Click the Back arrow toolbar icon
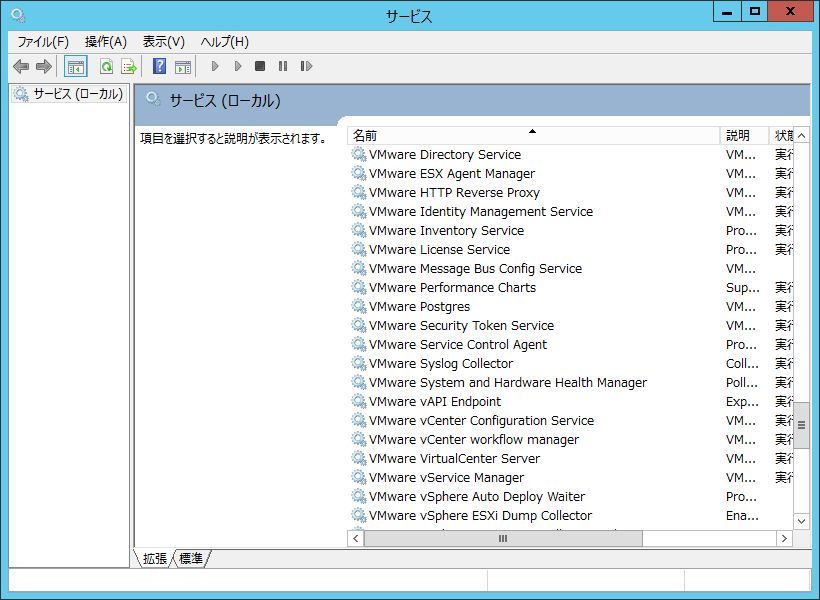 pyautogui.click(x=21, y=66)
